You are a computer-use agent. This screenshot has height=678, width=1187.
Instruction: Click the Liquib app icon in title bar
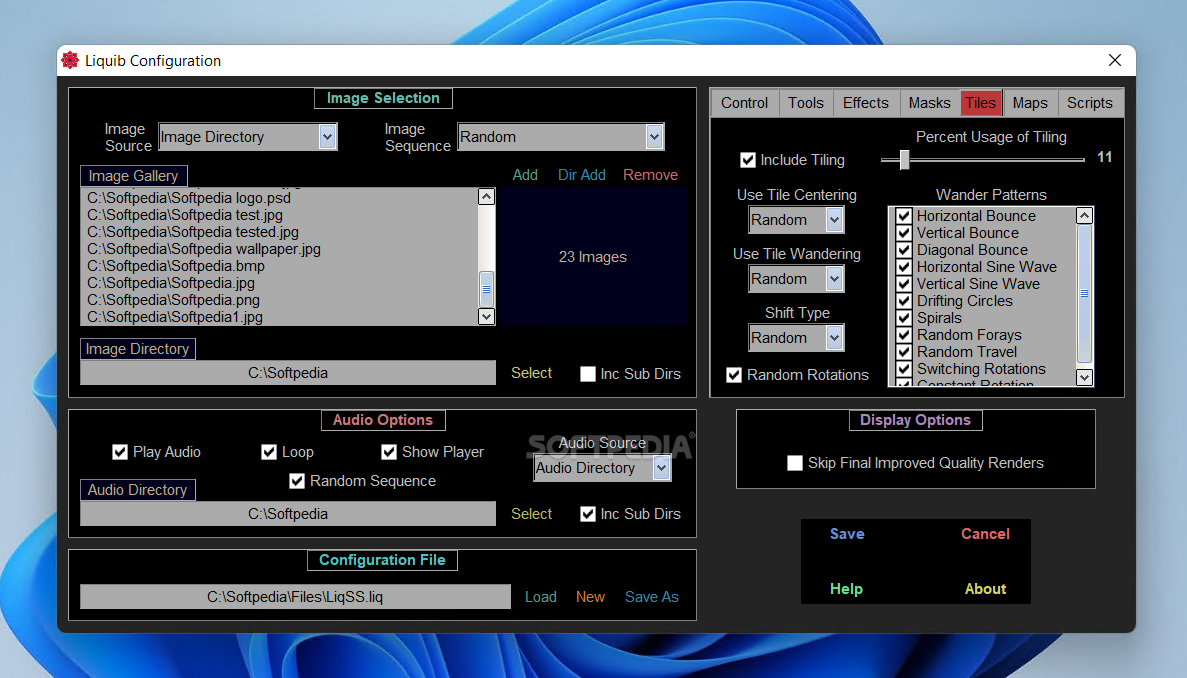[70, 61]
